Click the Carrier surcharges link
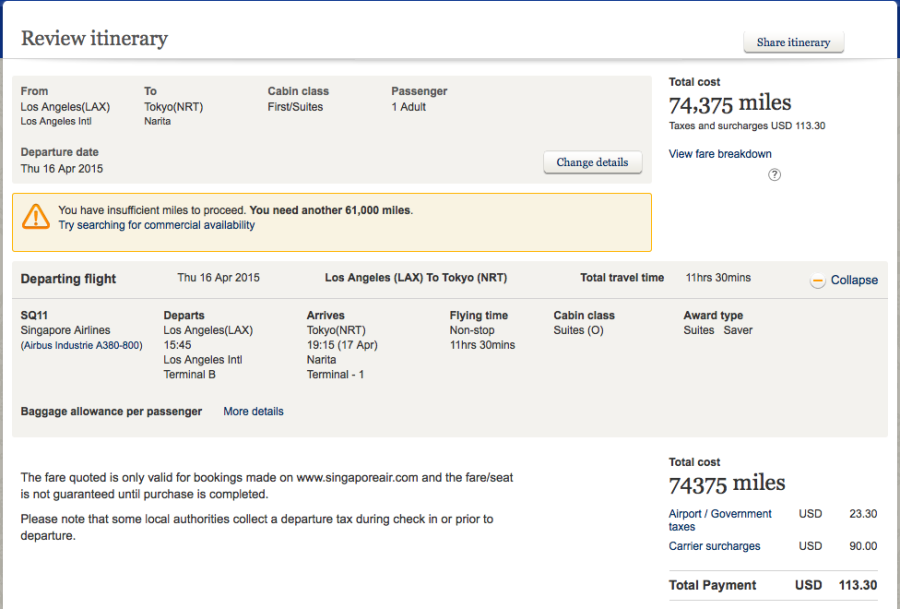900x609 pixels. click(714, 546)
